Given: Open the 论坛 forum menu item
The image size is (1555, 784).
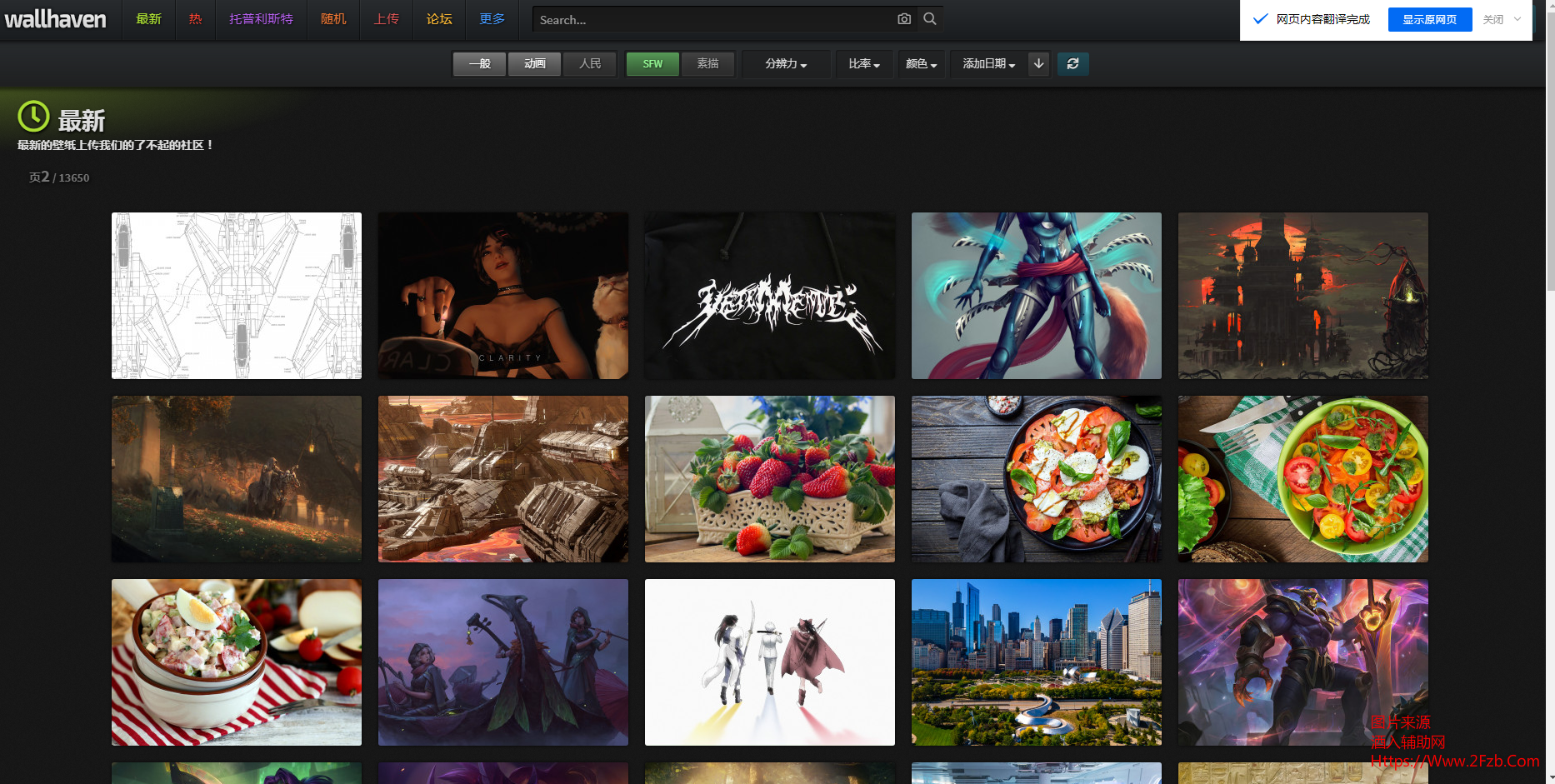Looking at the screenshot, I should point(439,19).
